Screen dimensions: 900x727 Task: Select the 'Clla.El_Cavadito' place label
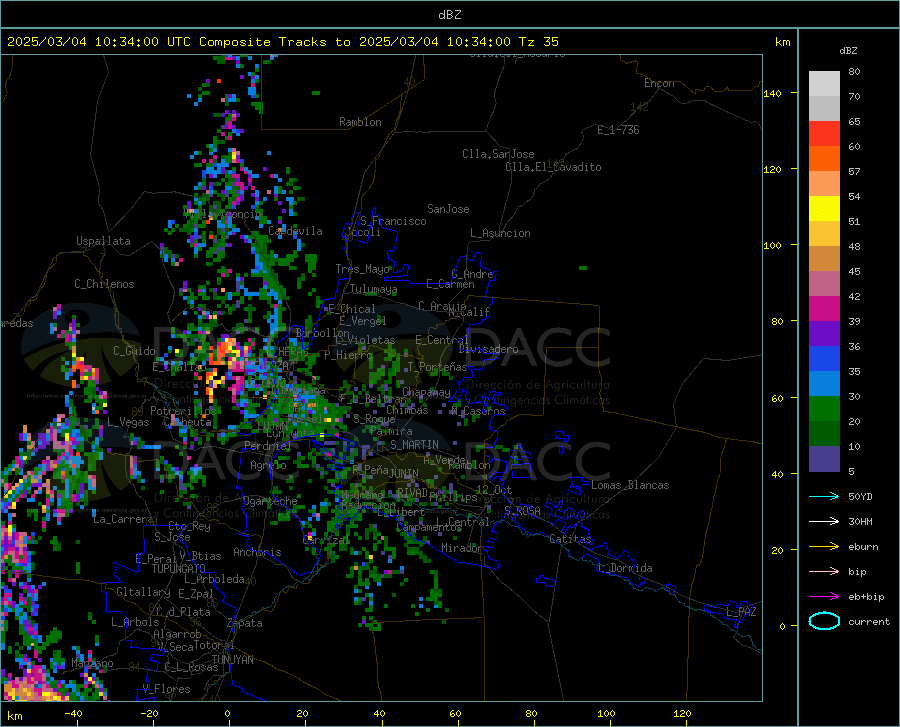553,167
